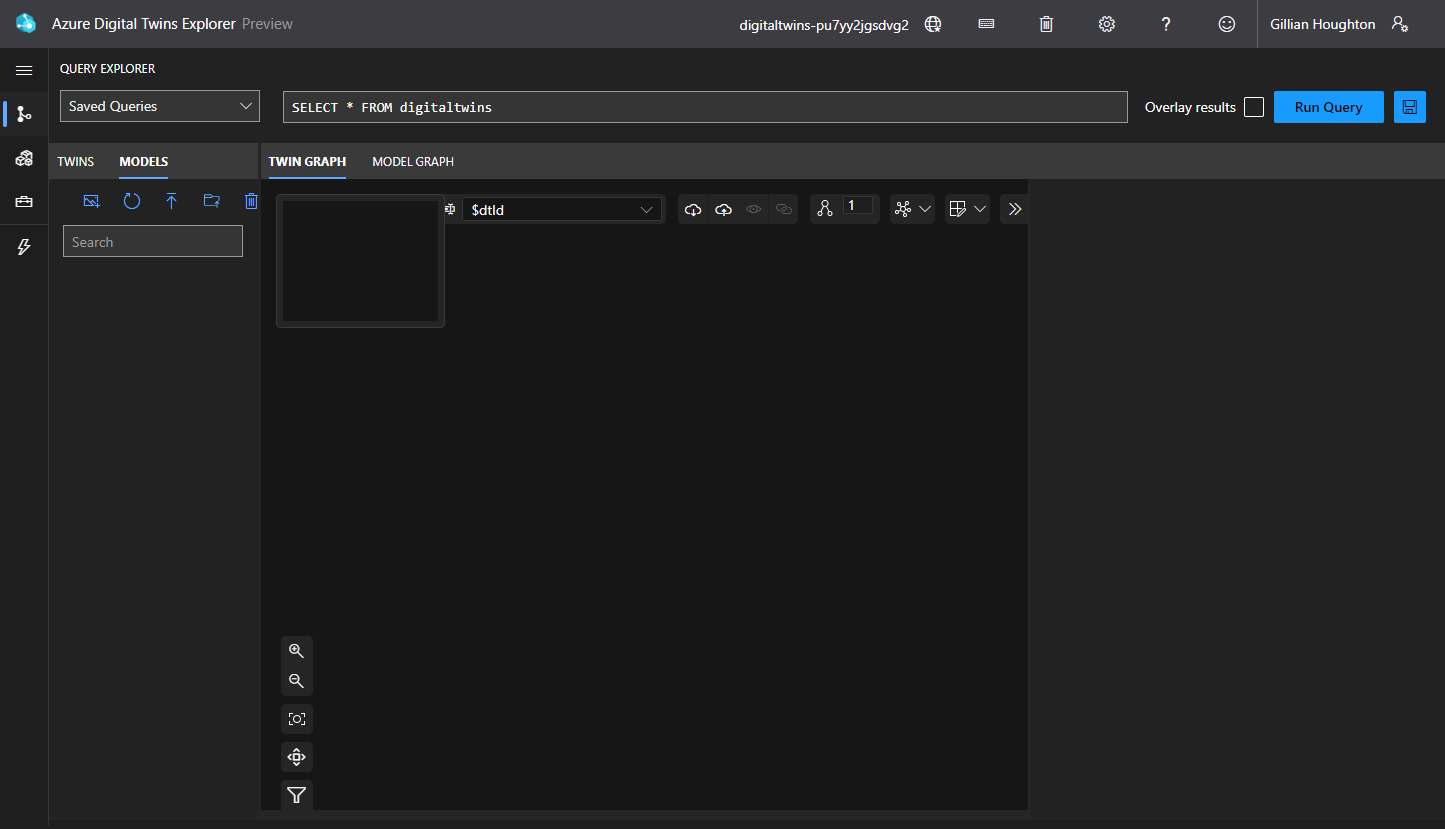Click the Run Query button
Viewport: 1445px width, 829px height.
pyautogui.click(x=1328, y=107)
